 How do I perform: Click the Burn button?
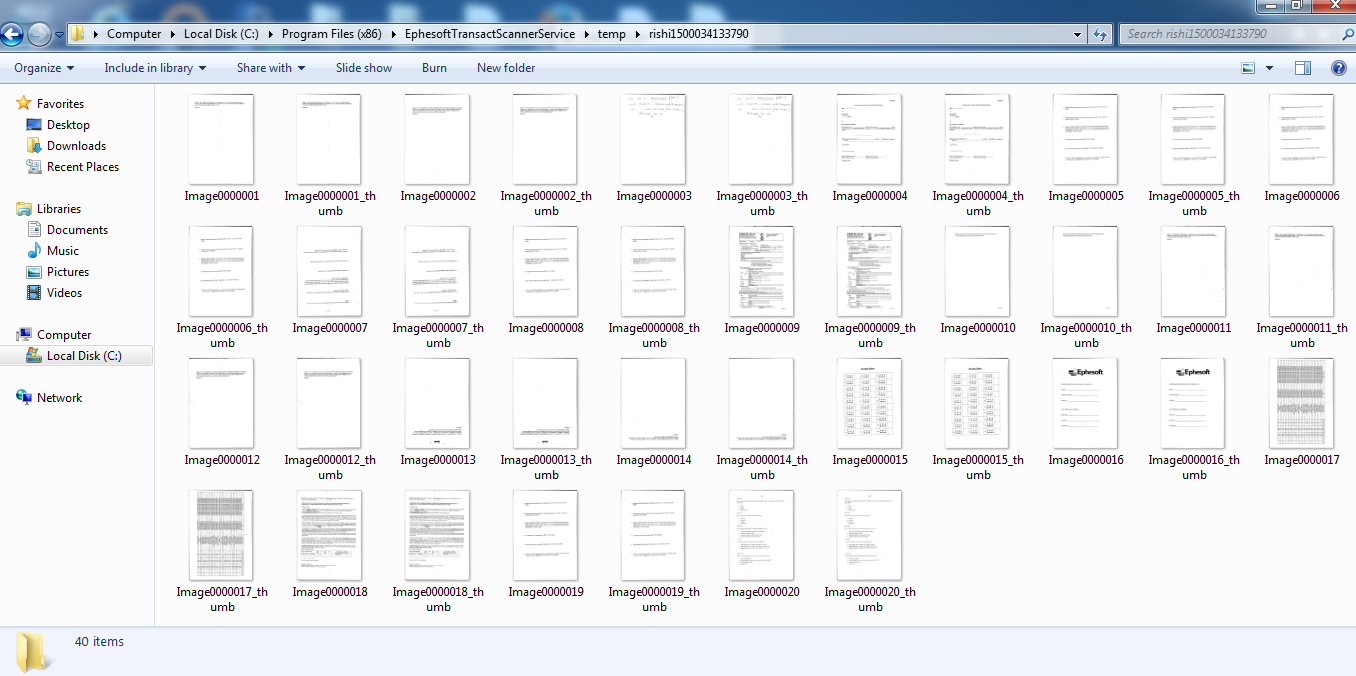click(x=434, y=68)
